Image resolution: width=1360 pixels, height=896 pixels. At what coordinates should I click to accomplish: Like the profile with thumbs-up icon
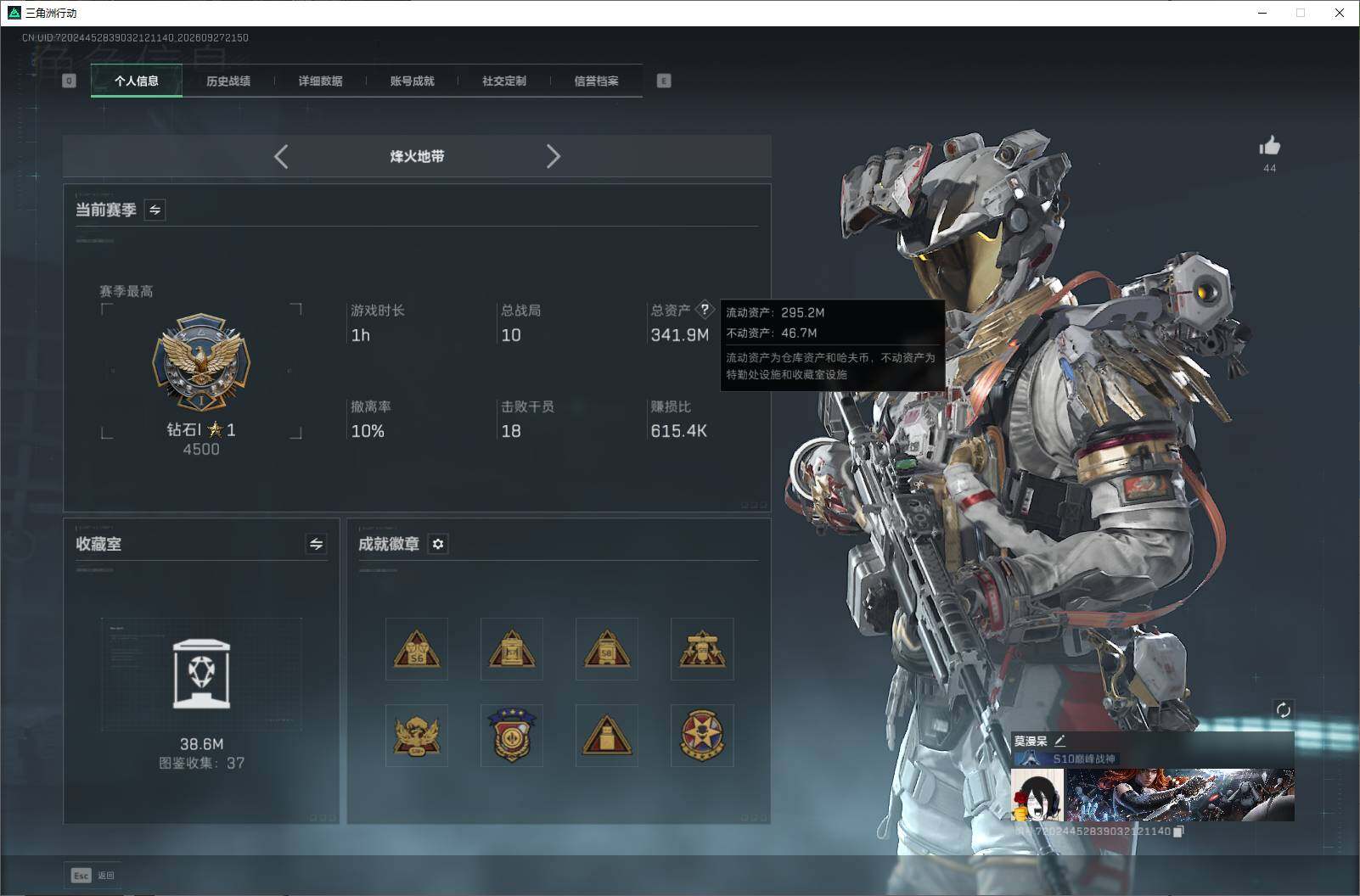[x=1270, y=146]
